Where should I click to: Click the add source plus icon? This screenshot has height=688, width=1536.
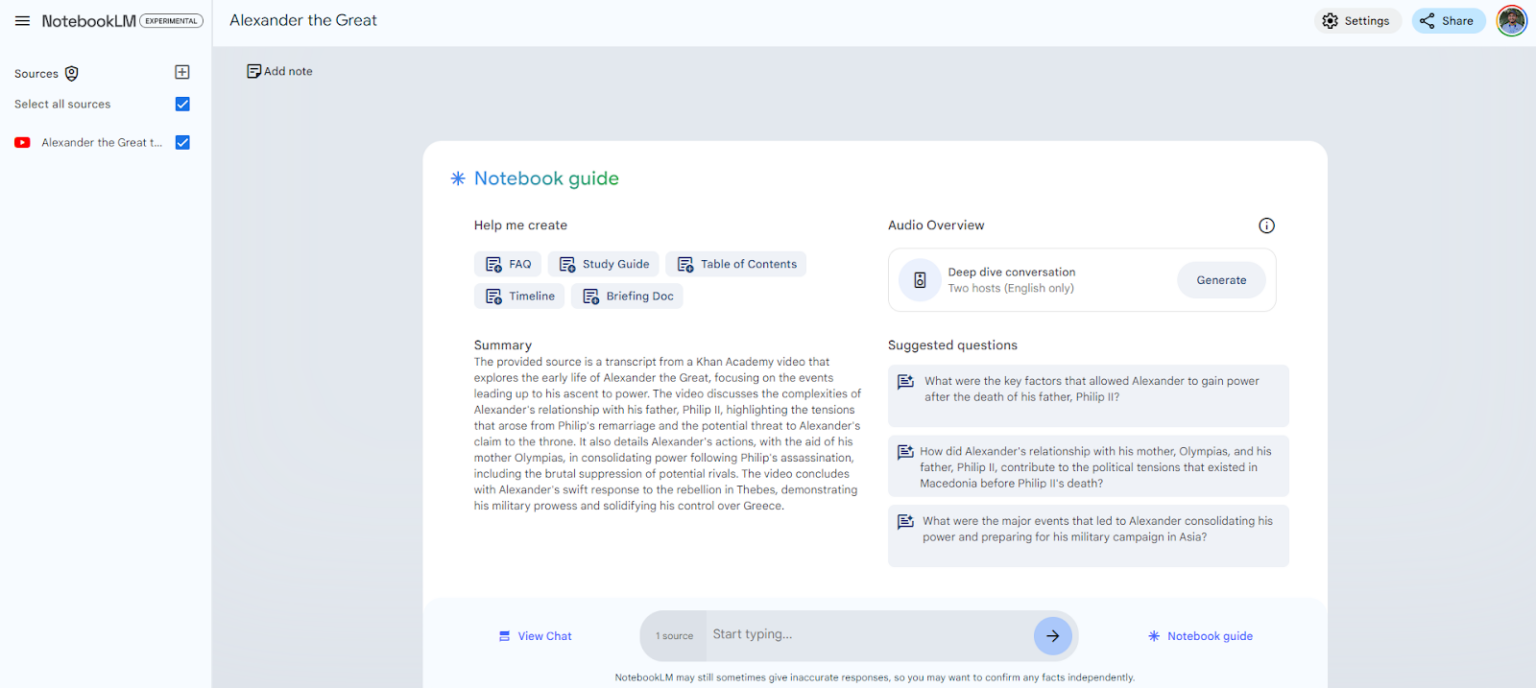tap(182, 72)
